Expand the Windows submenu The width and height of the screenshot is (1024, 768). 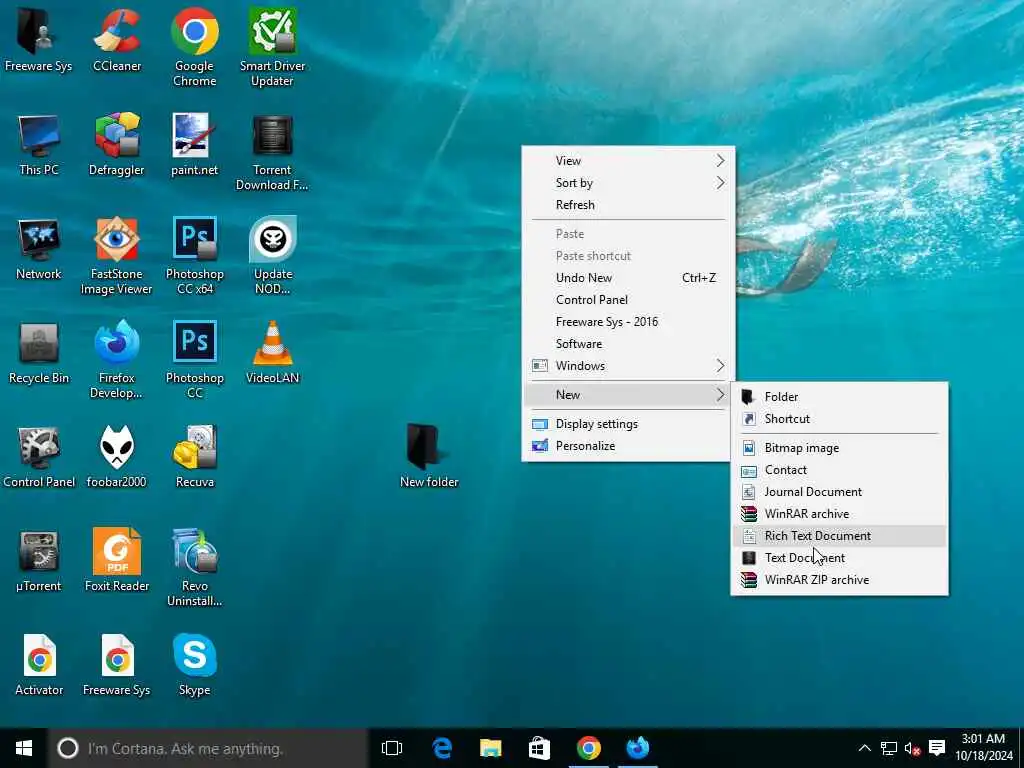click(x=628, y=366)
